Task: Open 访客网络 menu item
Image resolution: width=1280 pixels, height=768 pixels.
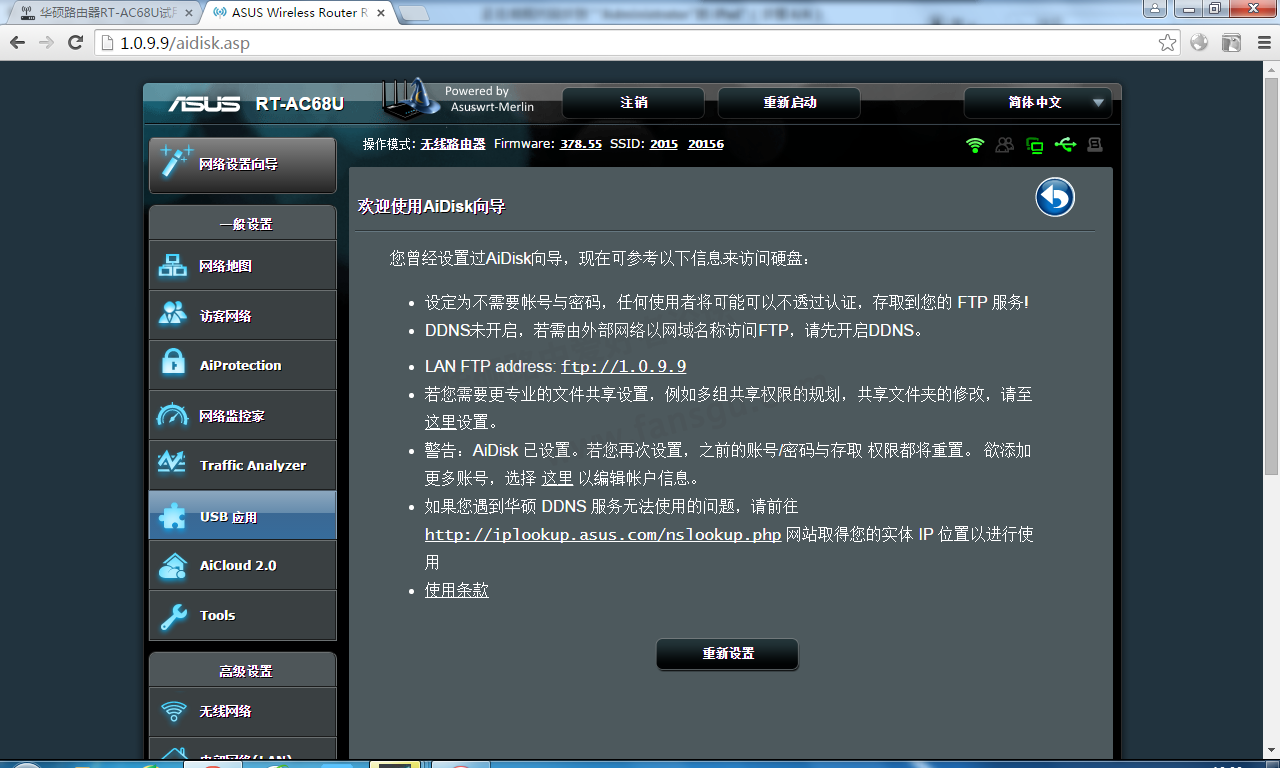Action: [243, 316]
